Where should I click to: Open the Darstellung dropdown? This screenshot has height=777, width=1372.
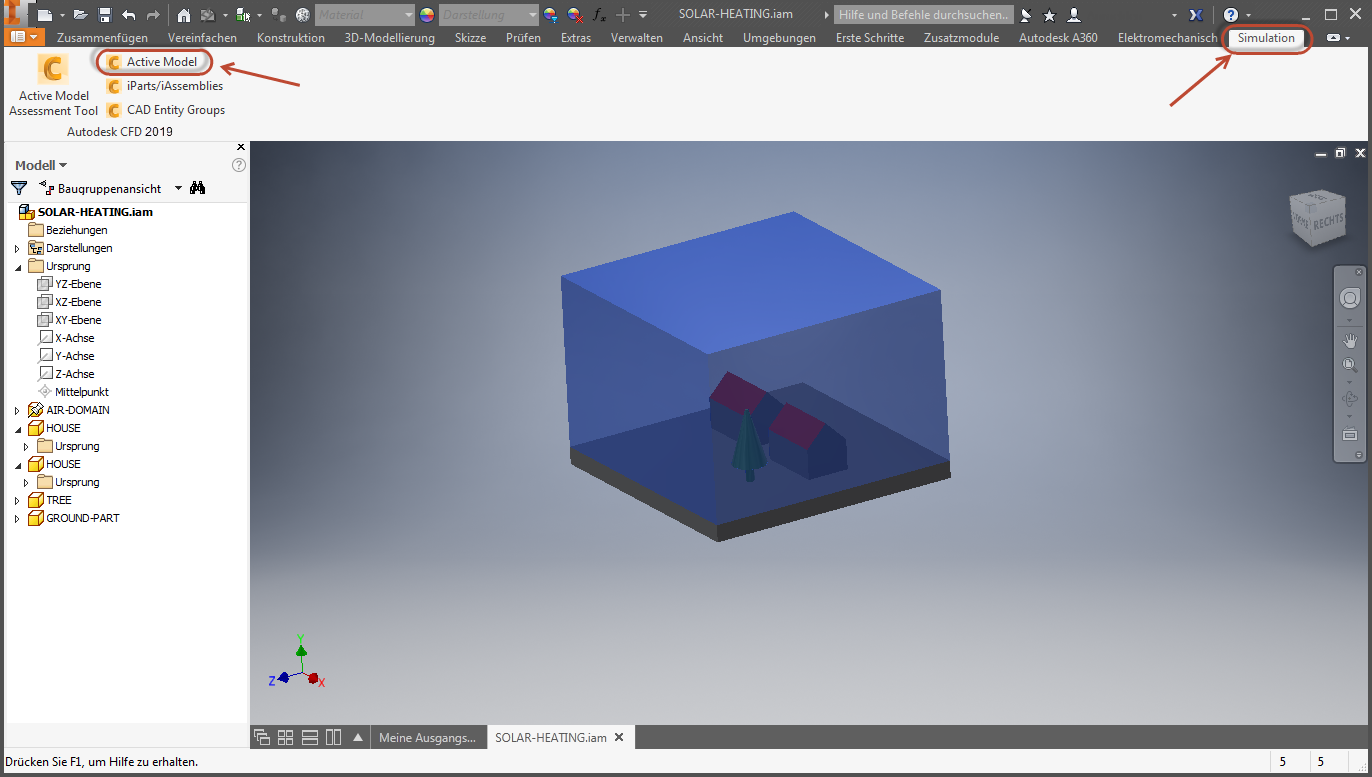[x=488, y=15]
